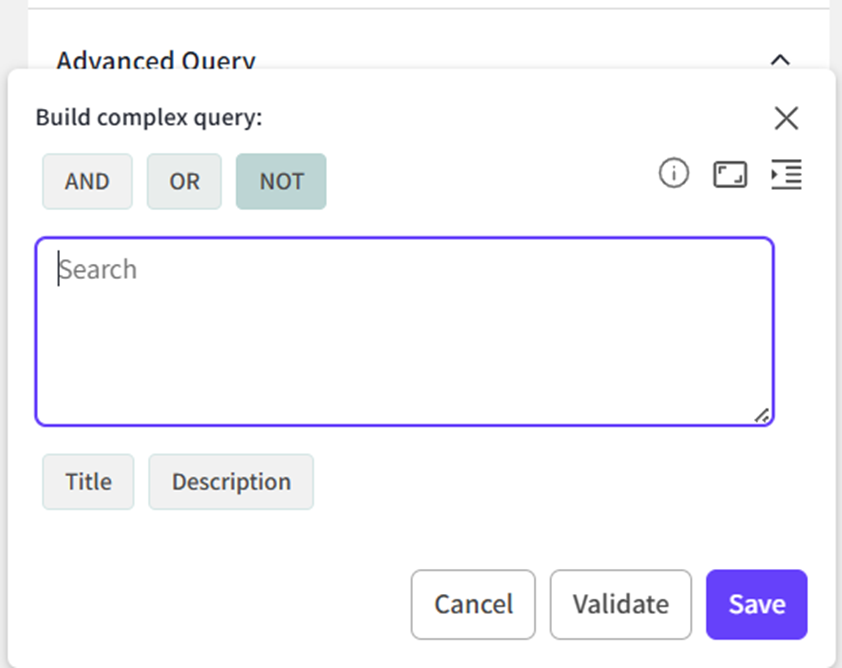Toggle the NOT operator button
The height and width of the screenshot is (668, 842).
coord(281,182)
